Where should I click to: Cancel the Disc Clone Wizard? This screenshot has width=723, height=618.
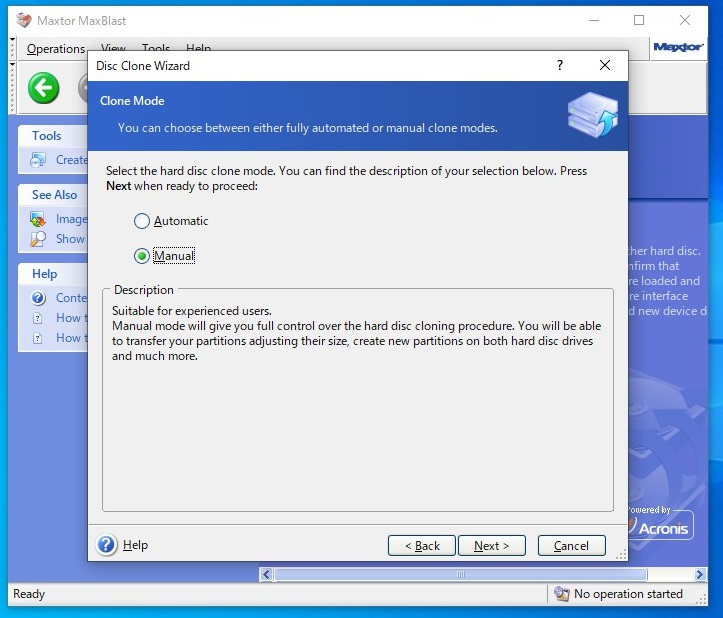coord(571,546)
